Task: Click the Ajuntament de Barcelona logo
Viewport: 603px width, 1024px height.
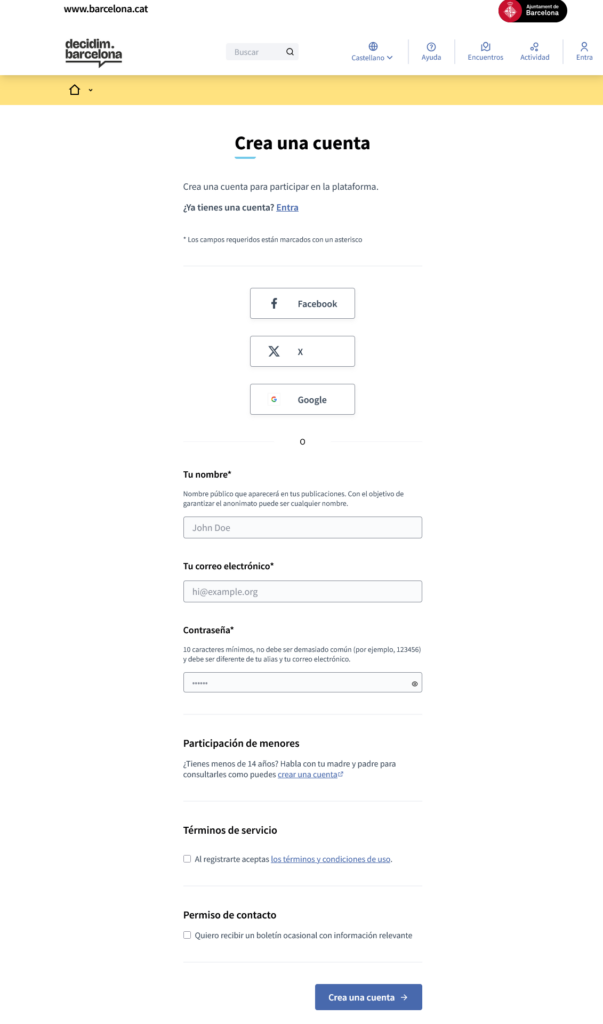Action: click(x=532, y=11)
